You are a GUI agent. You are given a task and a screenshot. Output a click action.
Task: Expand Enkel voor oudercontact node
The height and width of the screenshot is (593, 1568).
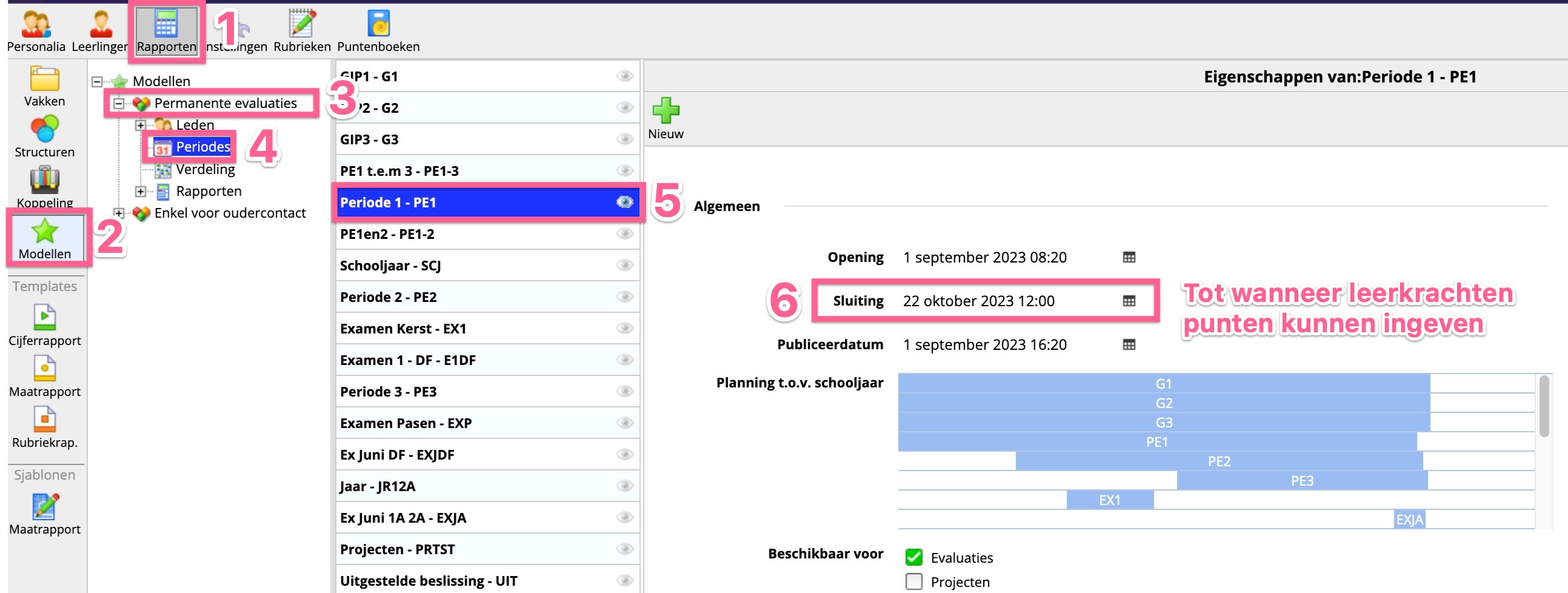click(x=119, y=213)
